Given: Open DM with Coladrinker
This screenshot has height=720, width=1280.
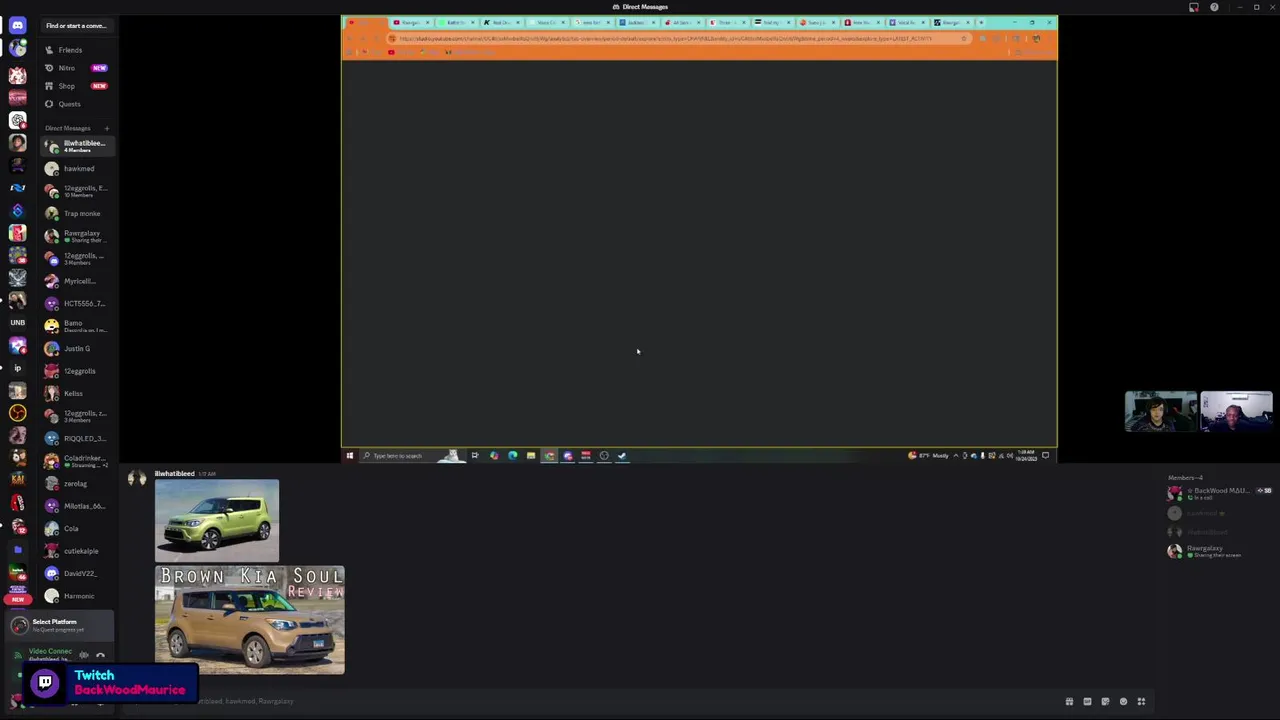Looking at the screenshot, I should pyautogui.click(x=78, y=461).
